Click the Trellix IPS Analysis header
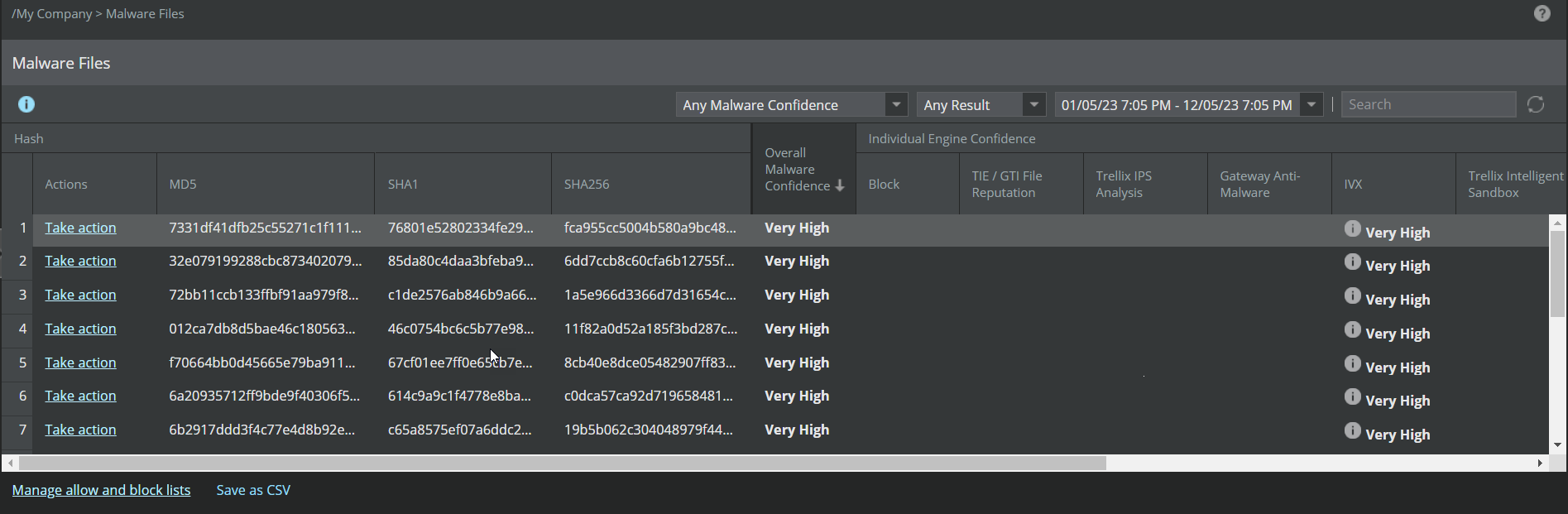Image resolution: width=1568 pixels, height=514 pixels. (x=1145, y=184)
